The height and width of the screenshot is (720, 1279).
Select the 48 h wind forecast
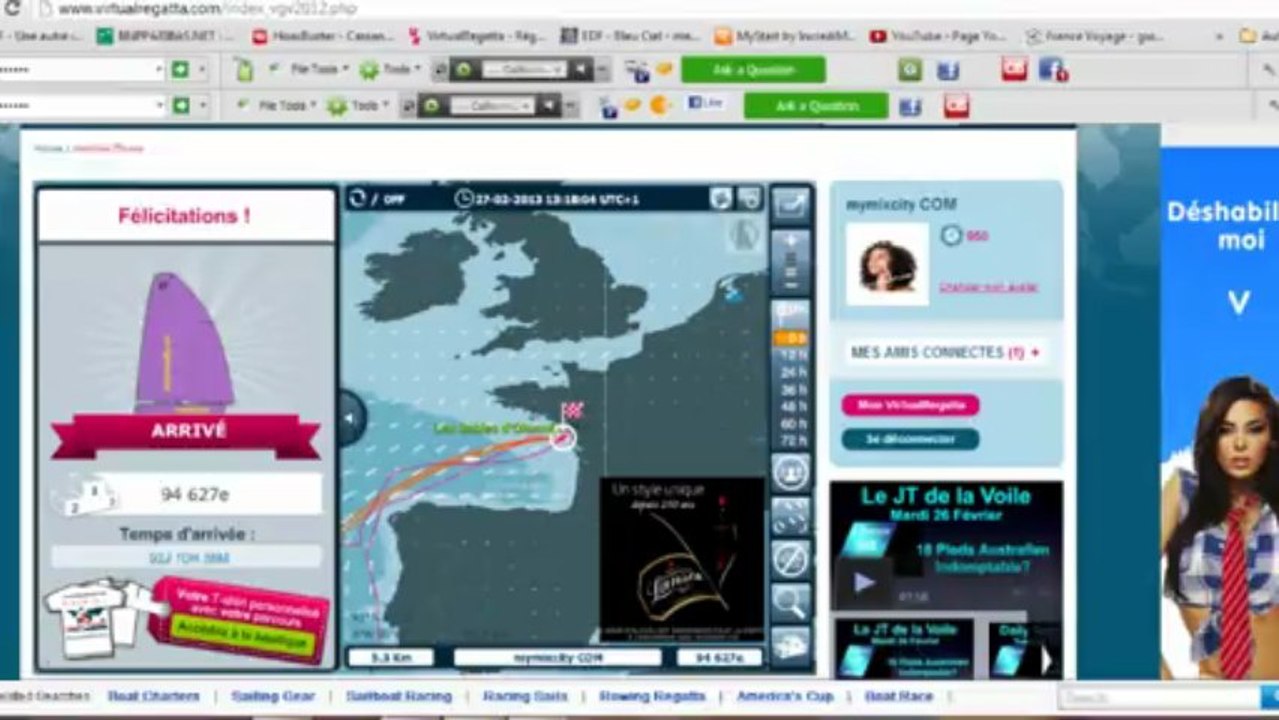(792, 406)
